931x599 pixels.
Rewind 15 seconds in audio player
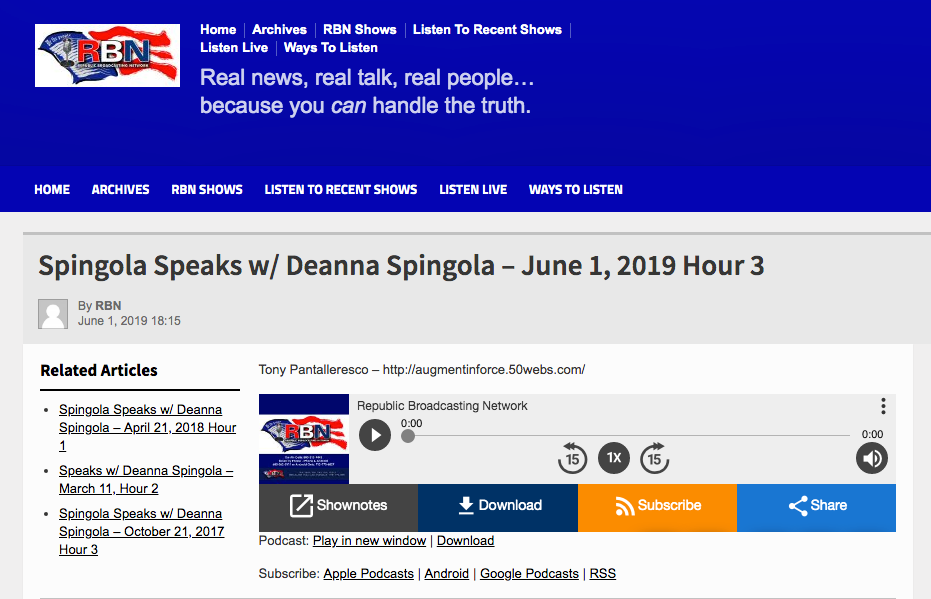pyautogui.click(x=572, y=458)
